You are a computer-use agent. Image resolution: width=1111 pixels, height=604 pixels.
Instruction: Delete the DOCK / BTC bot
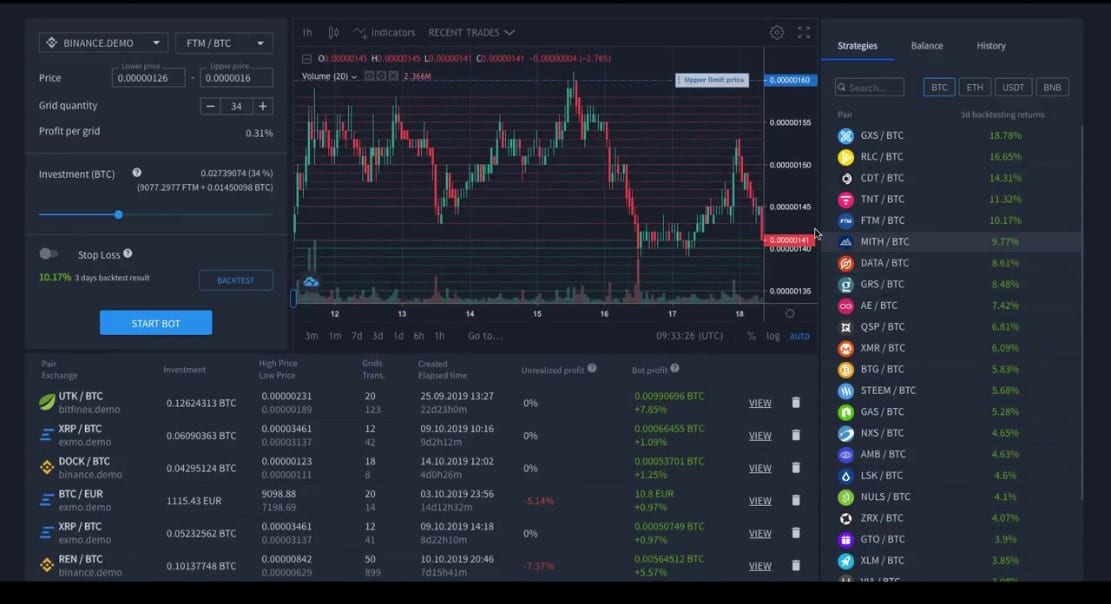click(x=796, y=468)
